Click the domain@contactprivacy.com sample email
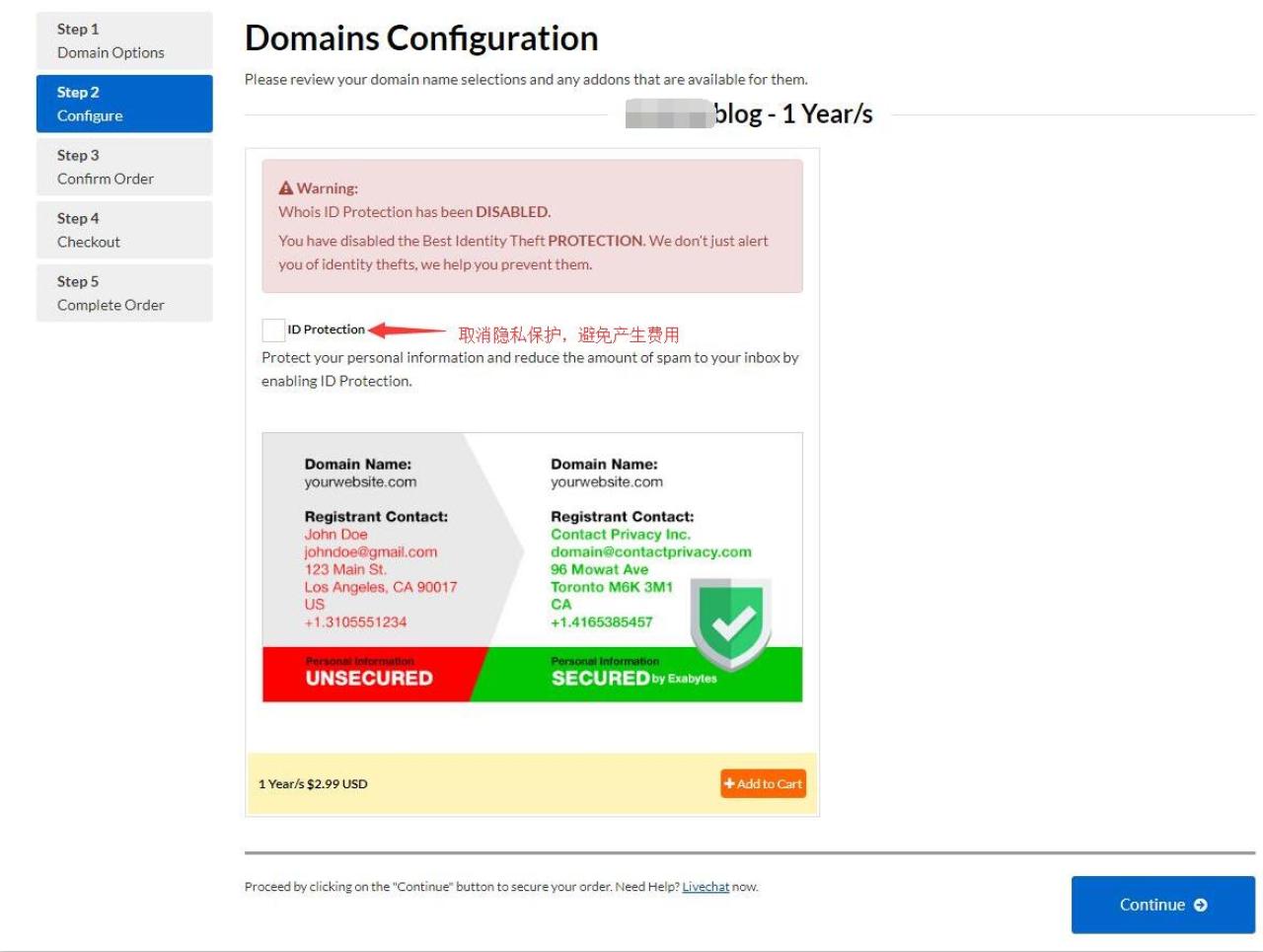The image size is (1263, 952). pyautogui.click(x=650, y=552)
